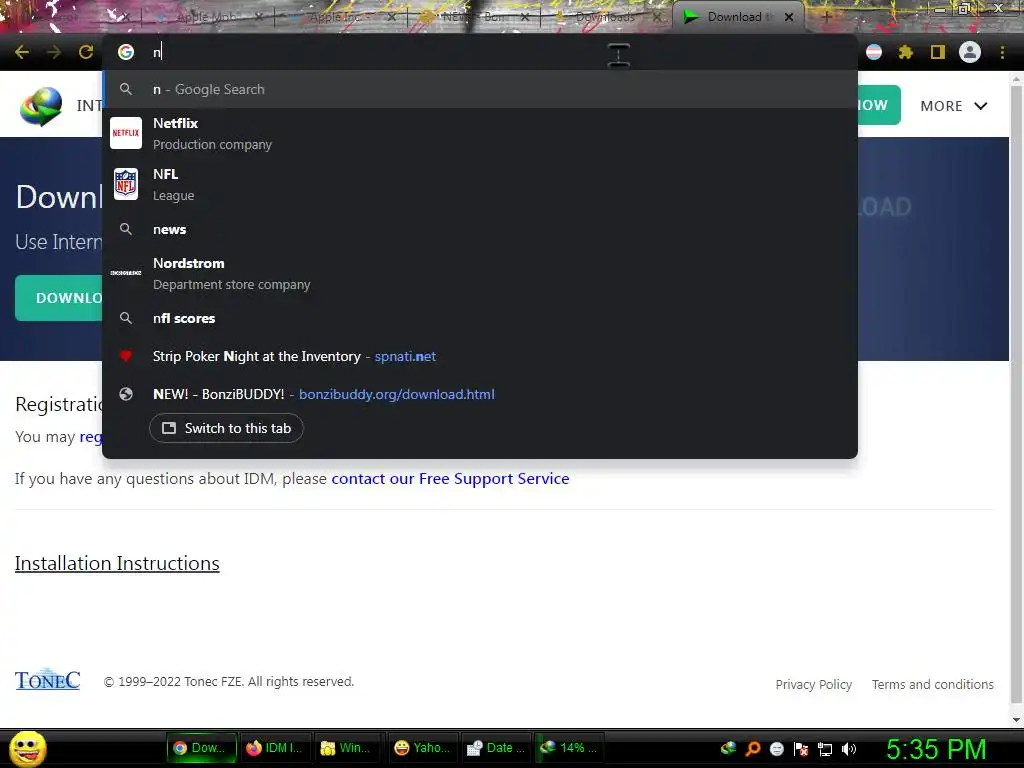Open Strip Poker Night at the Inventory suggestion

coord(480,357)
